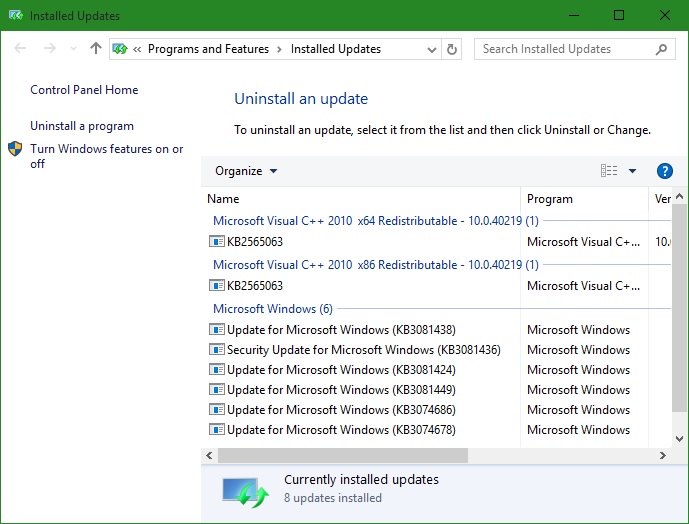Screen dimensions: 689x524
Task: Select KB2565063 under the x86 Redistributable
Action: click(255, 286)
